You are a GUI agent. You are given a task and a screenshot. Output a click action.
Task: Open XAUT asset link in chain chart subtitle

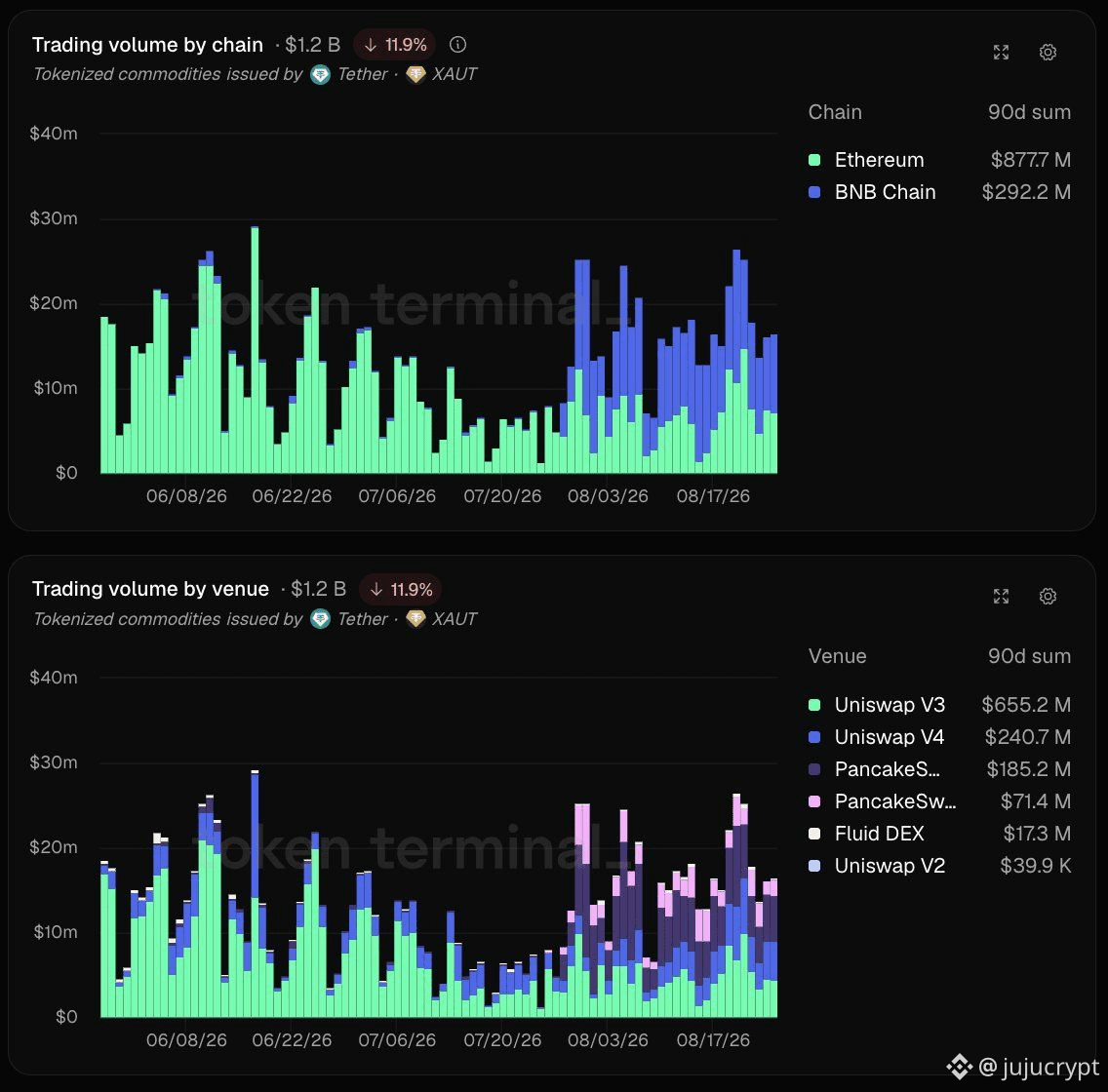point(455,74)
